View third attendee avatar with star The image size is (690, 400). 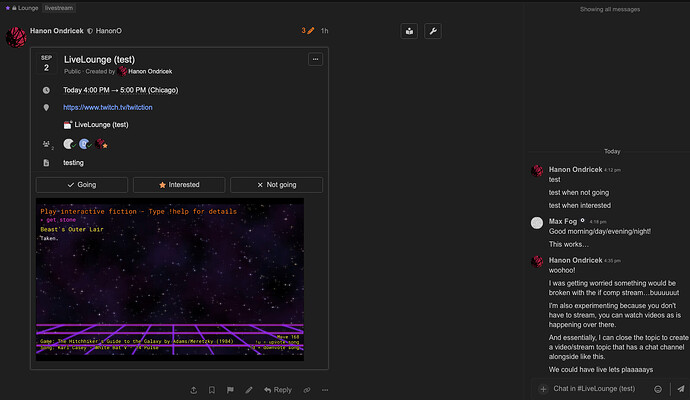(x=101, y=144)
